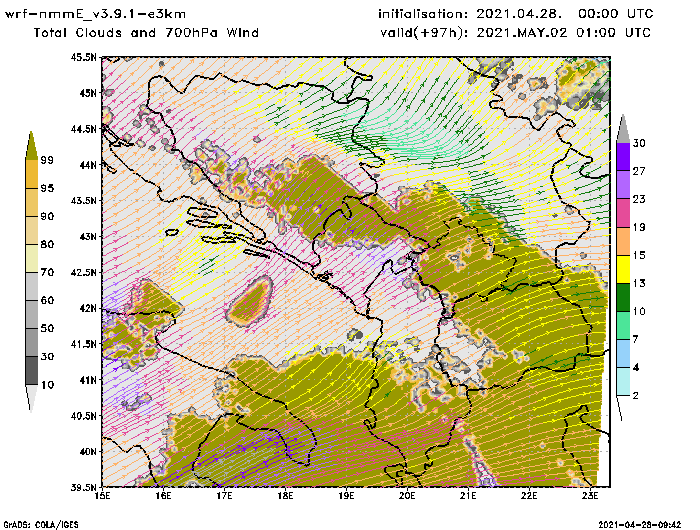Click the grey arrow atop the wind legend
Viewport: 700px width, 530px height.
pos(623,129)
